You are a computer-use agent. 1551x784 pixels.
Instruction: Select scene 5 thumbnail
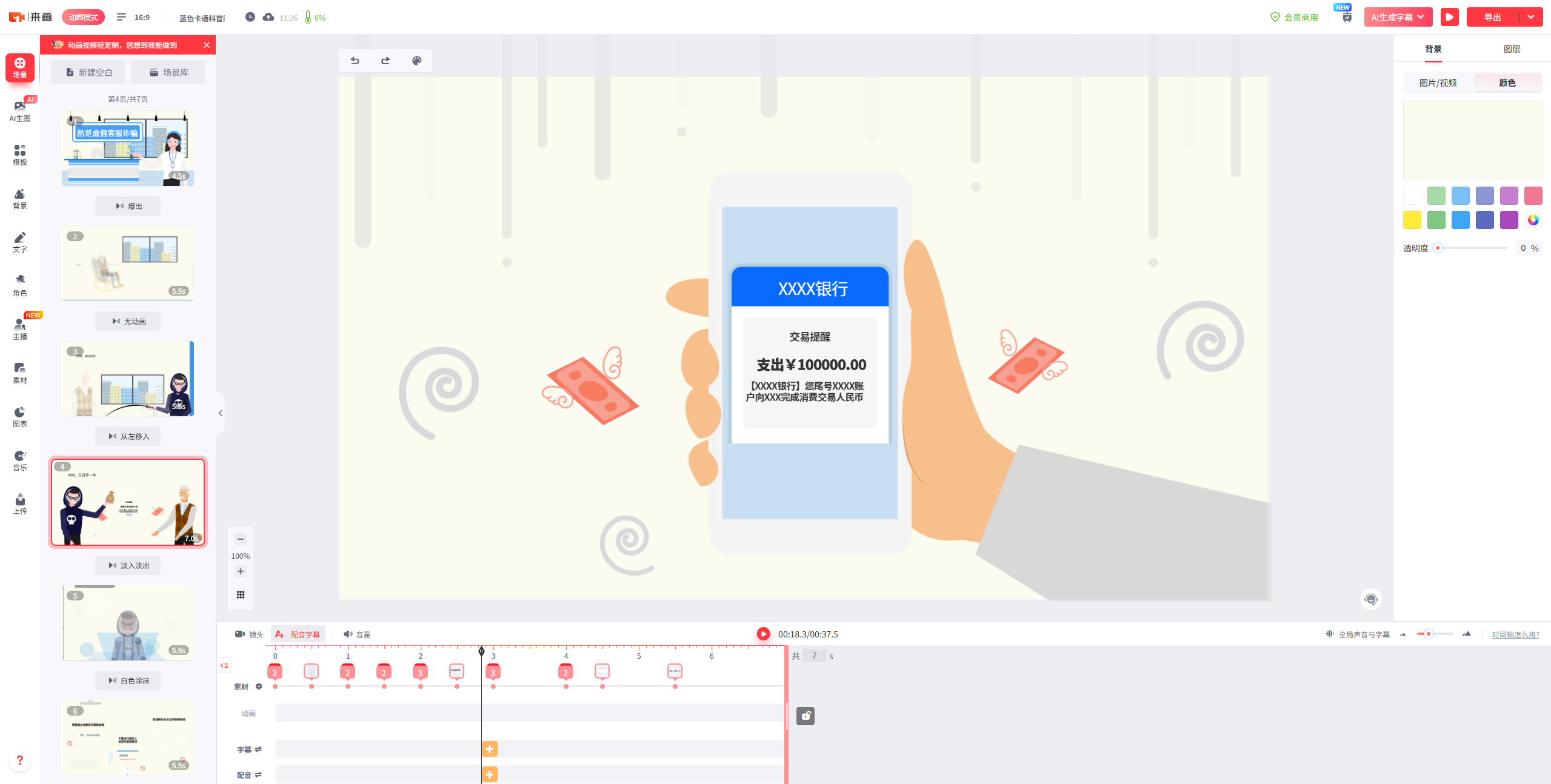(128, 622)
